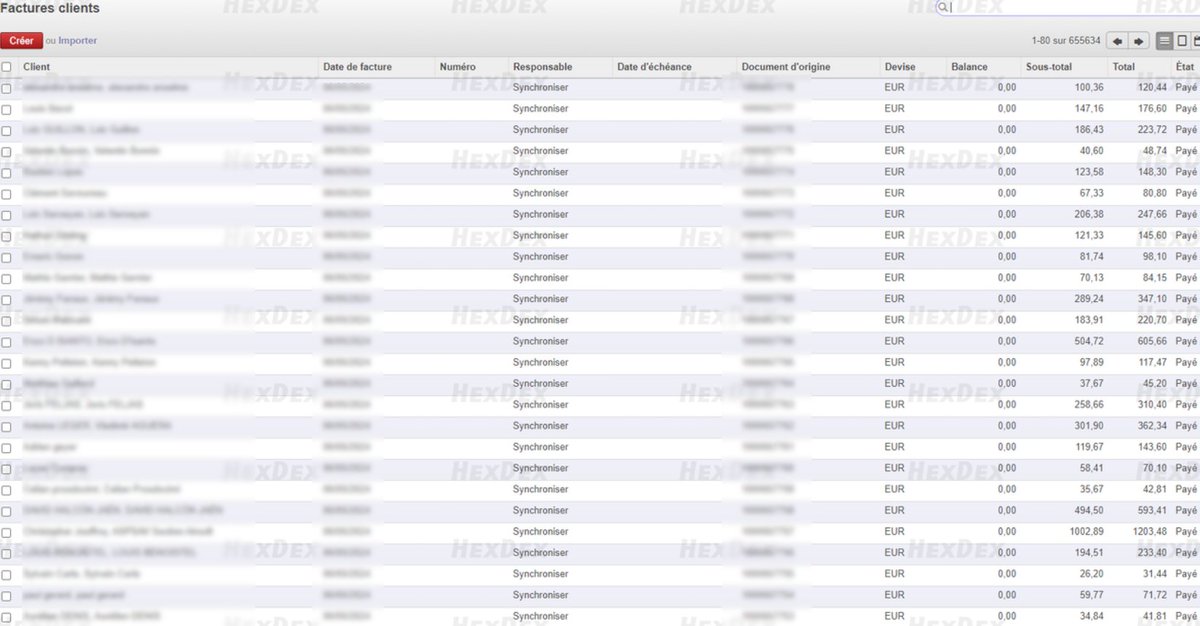
Task: Sort by the Sous-total column header
Action: tap(1047, 67)
